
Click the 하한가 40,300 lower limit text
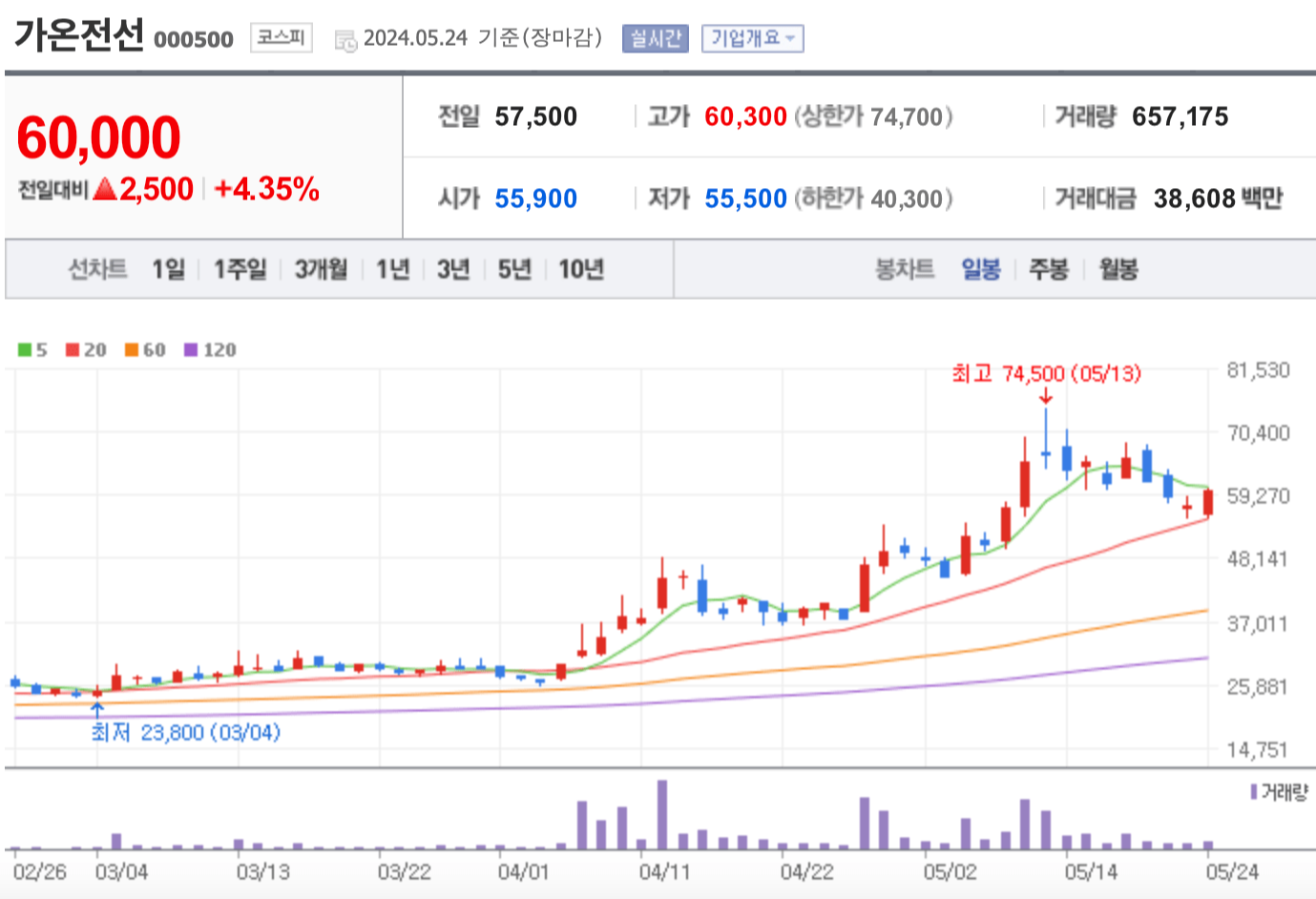coord(873,199)
